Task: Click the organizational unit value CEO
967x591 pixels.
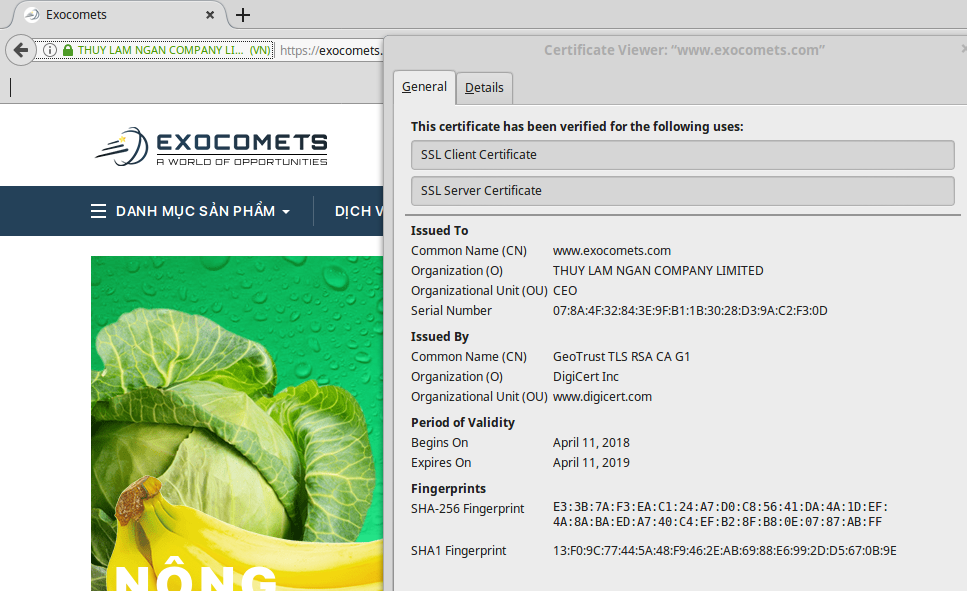Action: coord(565,291)
